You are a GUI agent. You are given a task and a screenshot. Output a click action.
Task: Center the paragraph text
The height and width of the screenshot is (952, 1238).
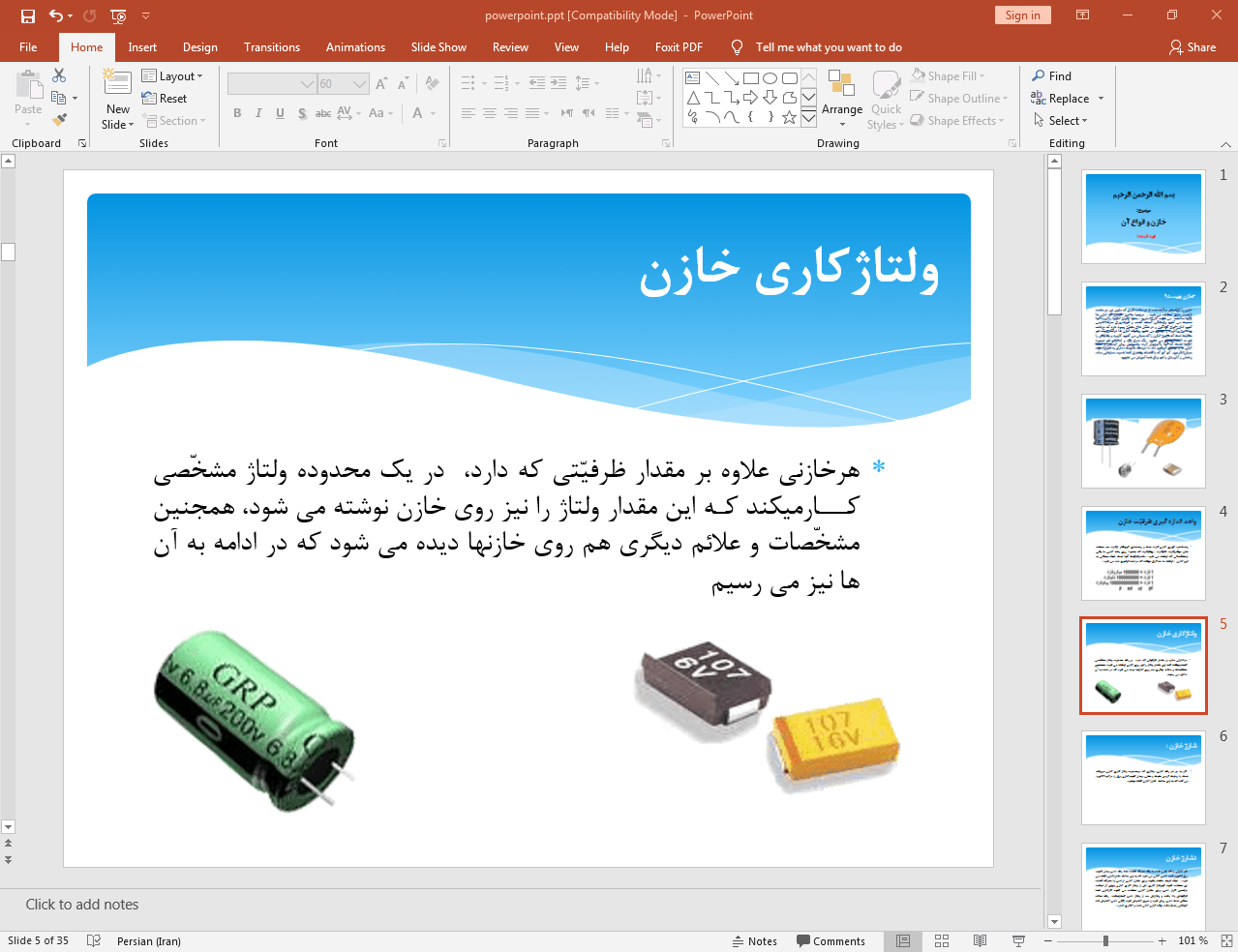489,113
